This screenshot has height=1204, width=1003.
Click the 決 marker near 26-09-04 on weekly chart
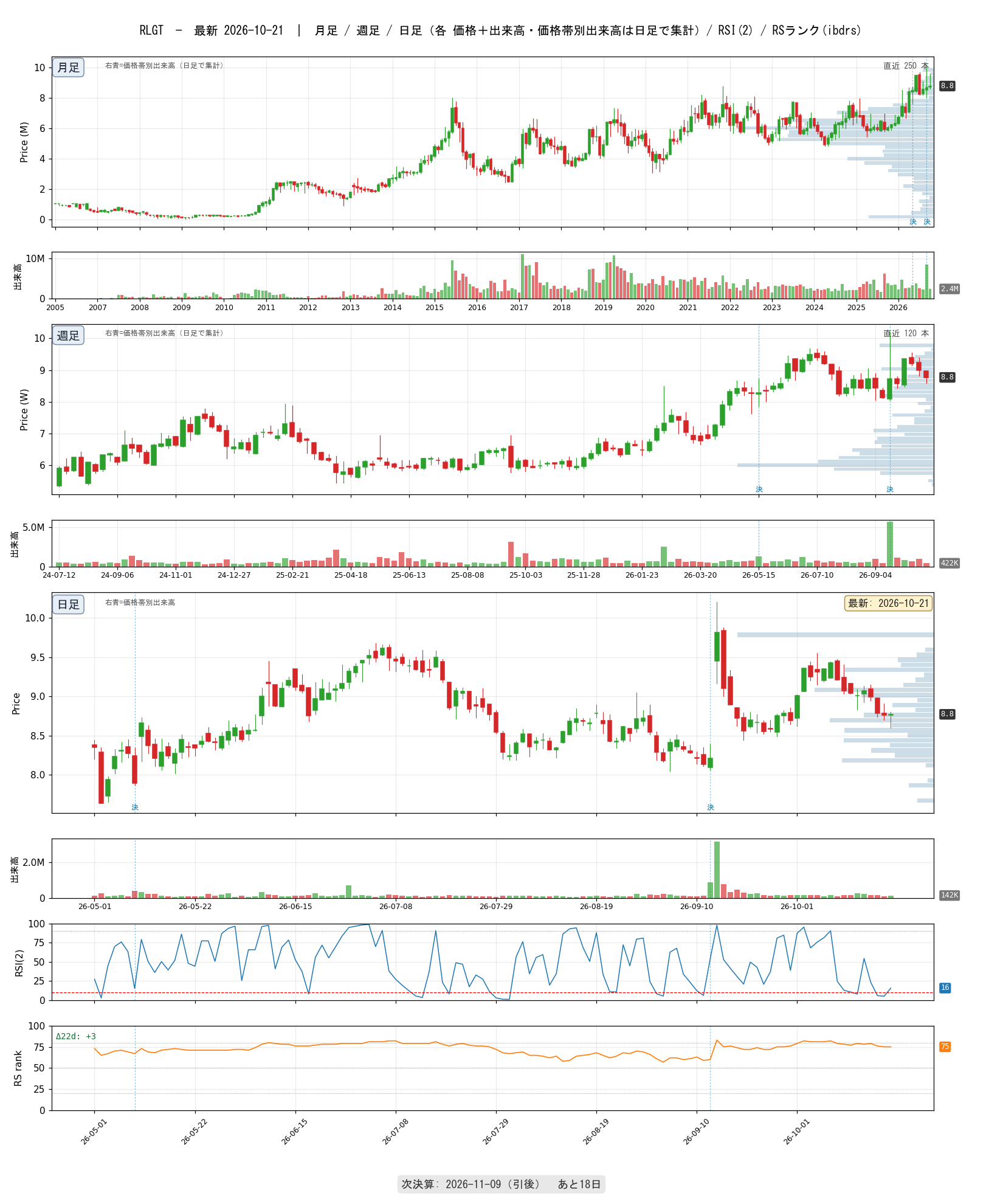click(x=890, y=490)
